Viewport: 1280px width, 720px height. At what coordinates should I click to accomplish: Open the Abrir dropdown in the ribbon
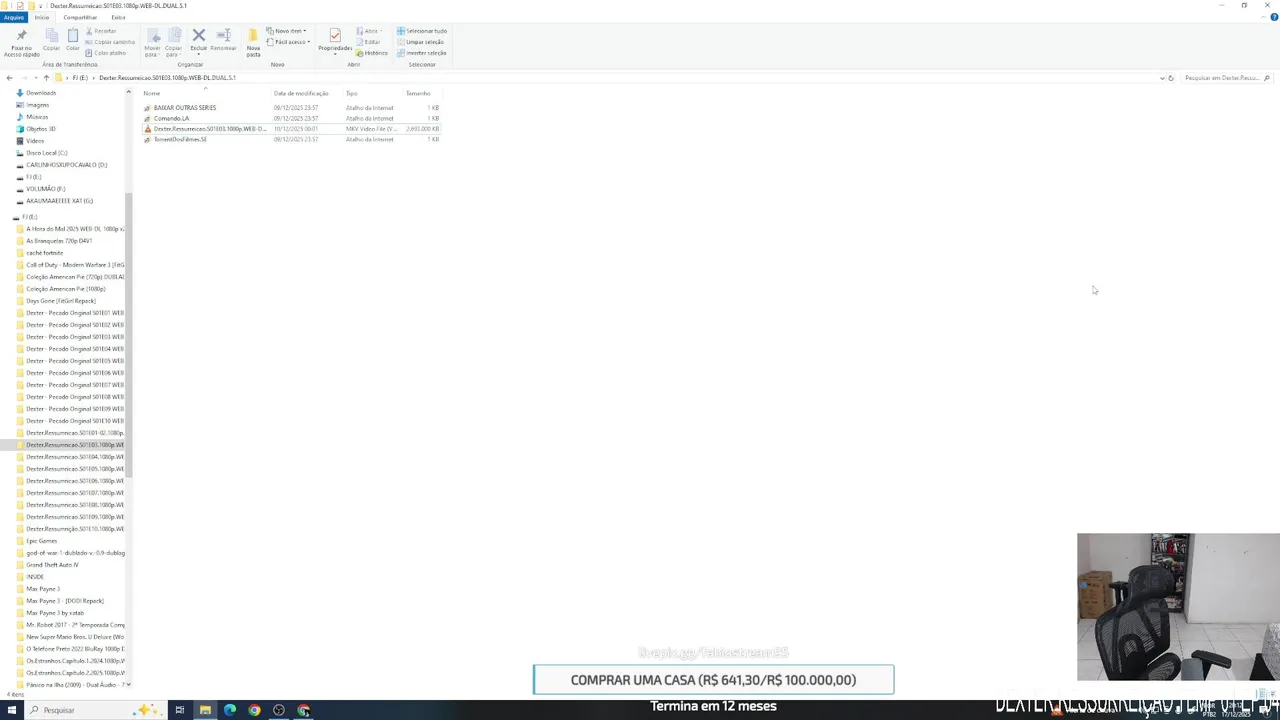368,31
